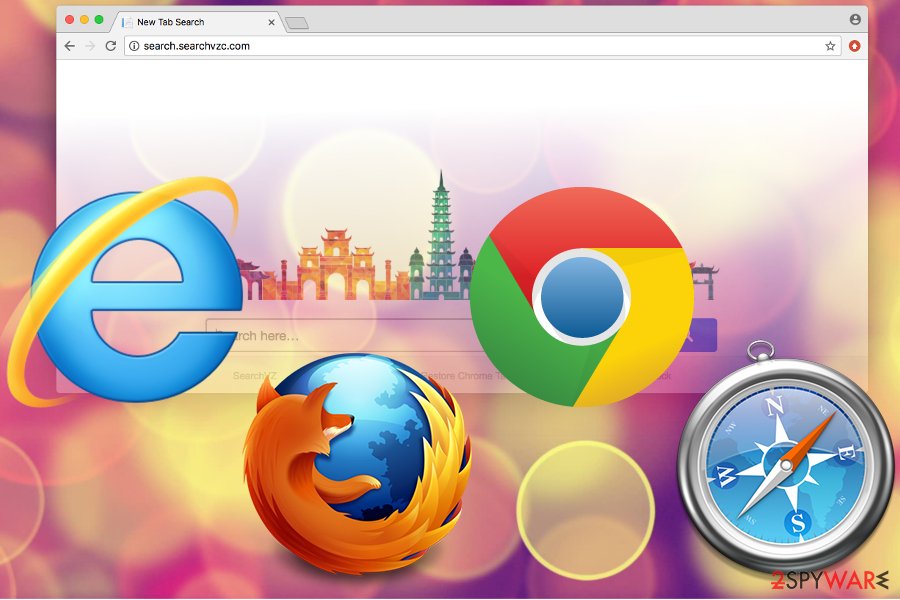Click the Restore Chrome Tab link

tap(462, 376)
